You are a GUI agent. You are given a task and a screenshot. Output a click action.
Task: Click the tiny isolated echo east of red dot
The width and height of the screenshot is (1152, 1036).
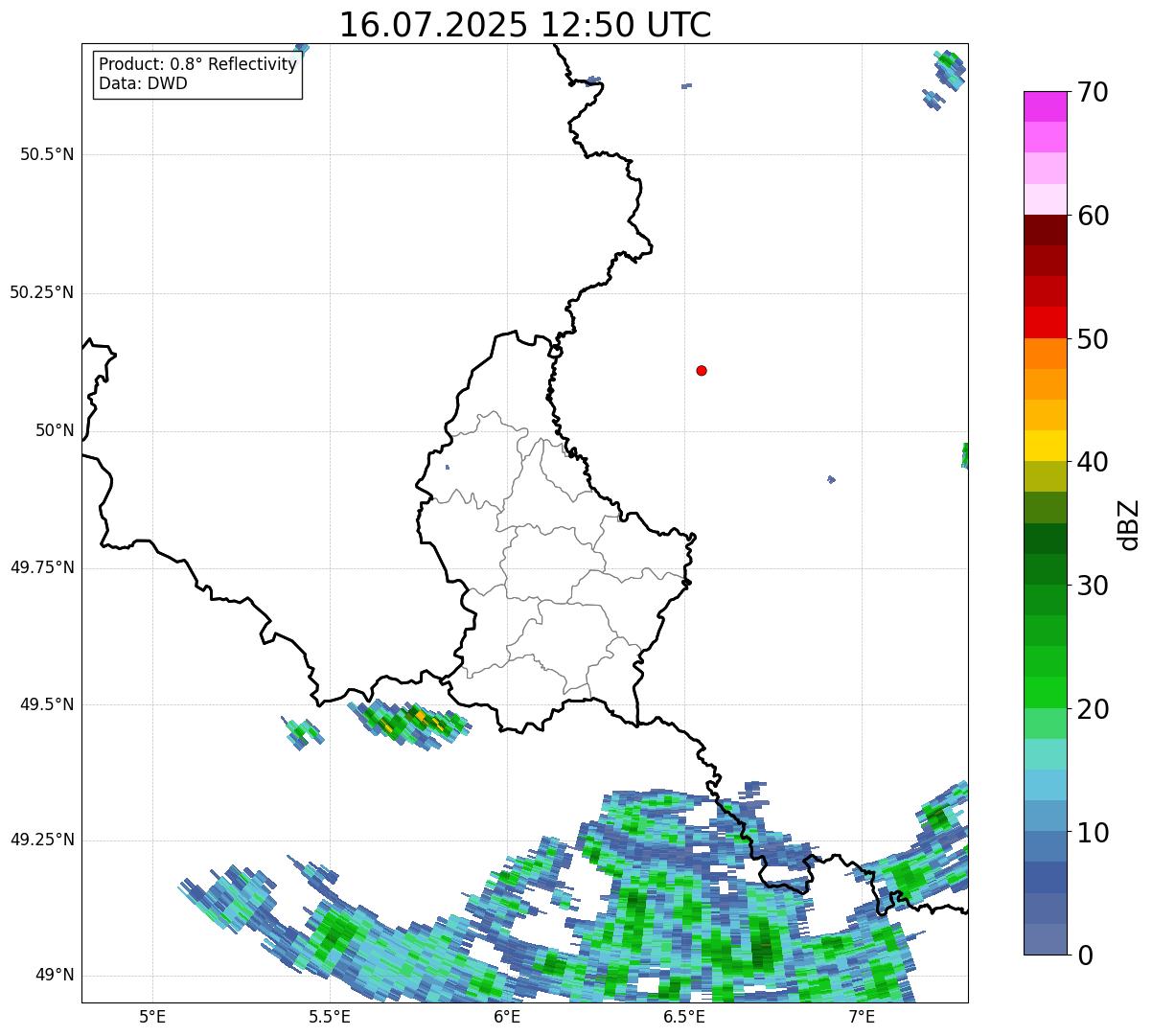click(x=831, y=479)
